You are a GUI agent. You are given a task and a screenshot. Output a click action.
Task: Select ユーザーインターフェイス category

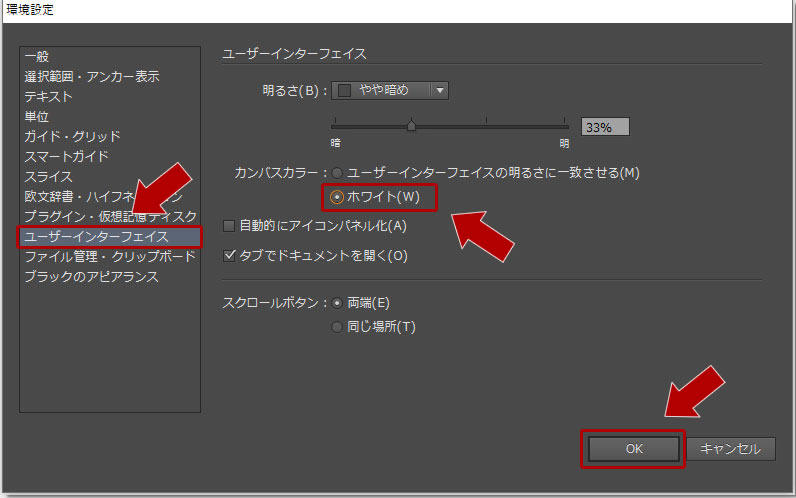[x=110, y=237]
